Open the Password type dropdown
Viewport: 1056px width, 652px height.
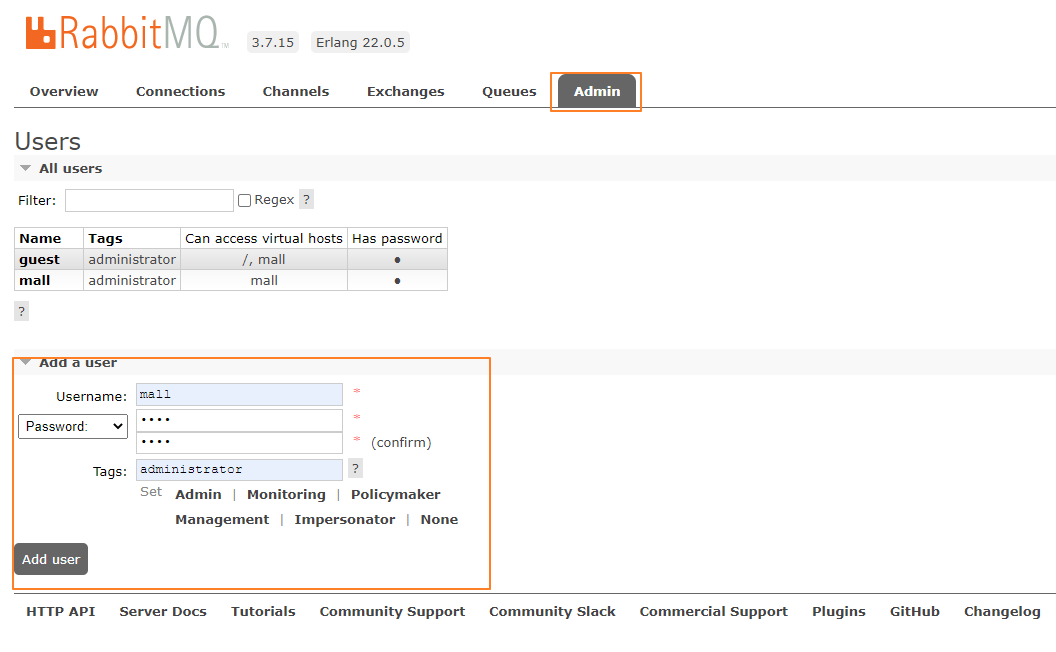pyautogui.click(x=72, y=426)
